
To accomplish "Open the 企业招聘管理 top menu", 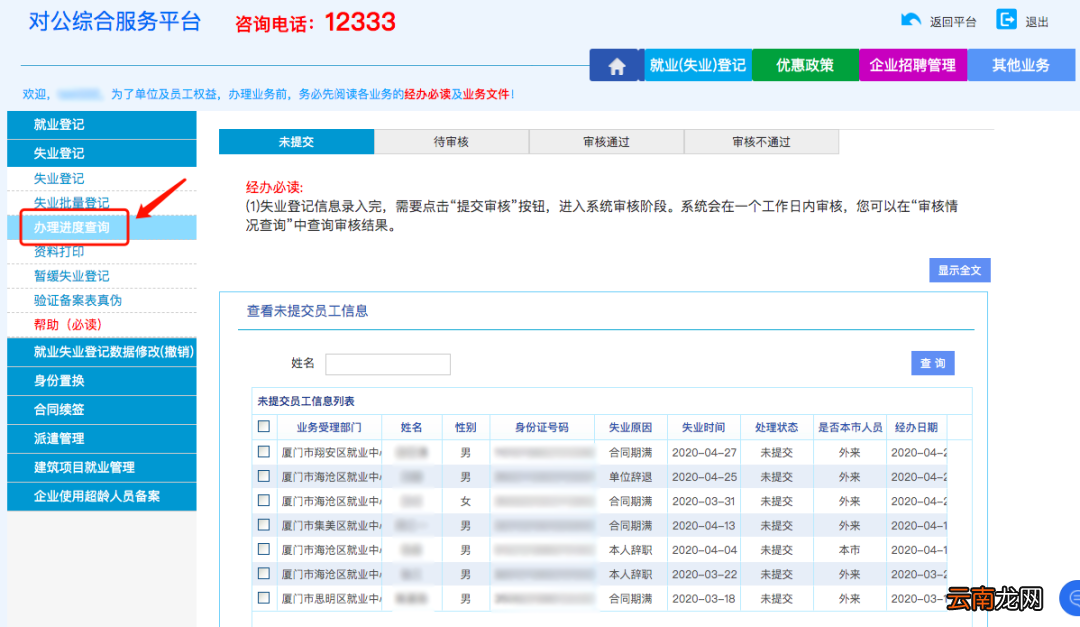I will [913, 65].
